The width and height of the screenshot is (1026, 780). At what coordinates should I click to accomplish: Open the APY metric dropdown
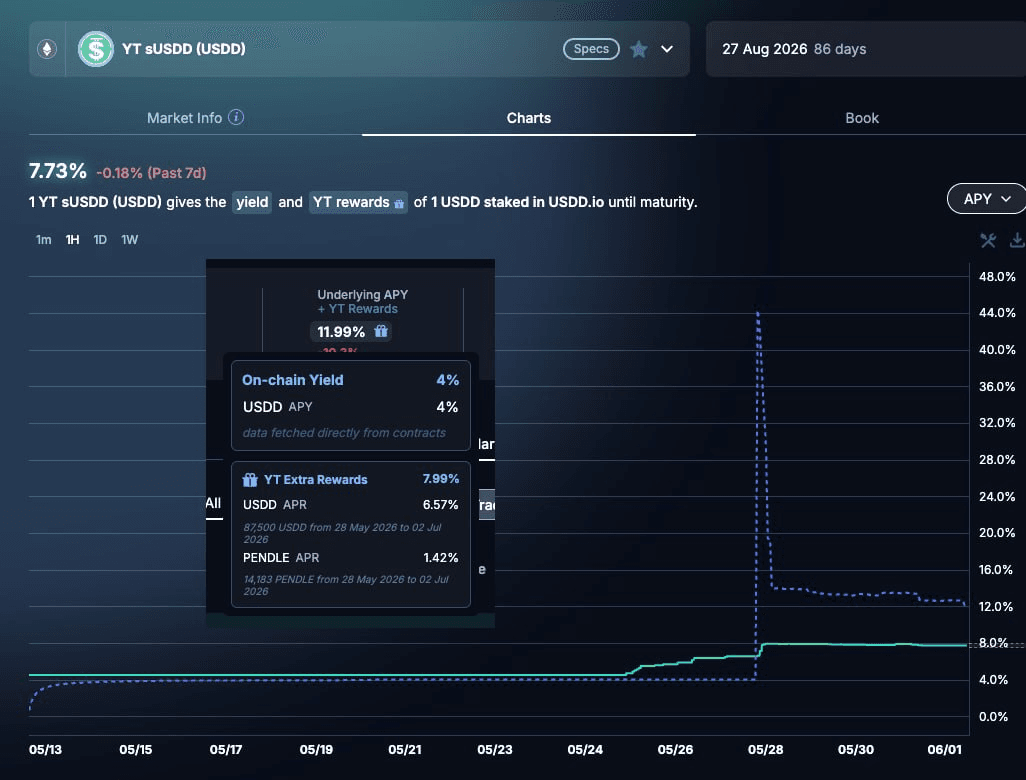pyautogui.click(x=987, y=198)
